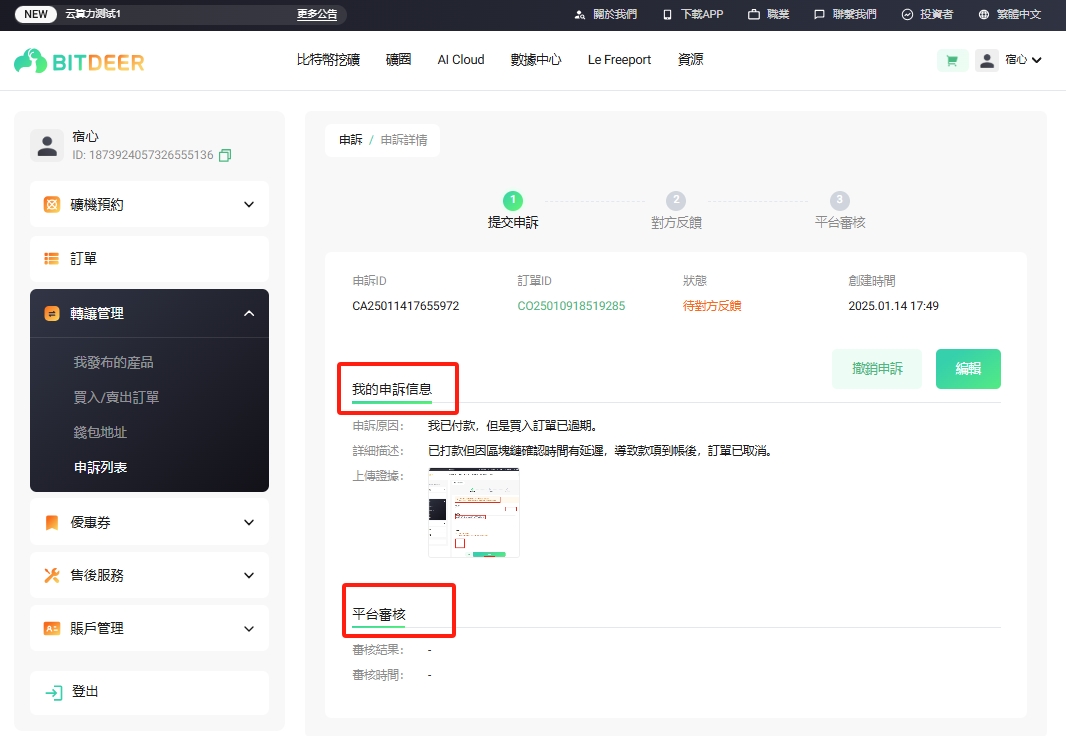Click the logout arrow icon
Image resolution: width=1066 pixels, height=736 pixels.
click(x=54, y=693)
